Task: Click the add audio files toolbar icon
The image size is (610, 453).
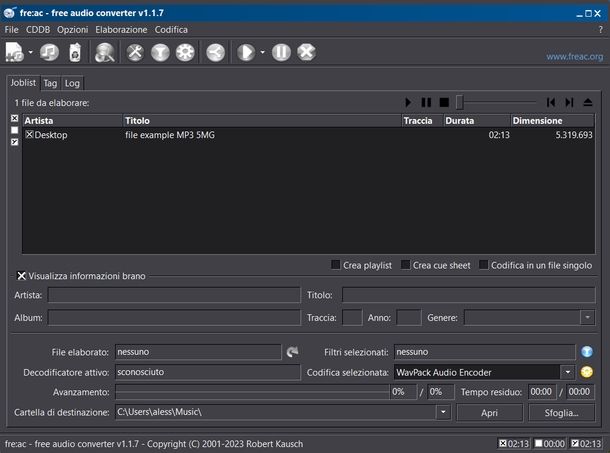Action: [x=15, y=52]
